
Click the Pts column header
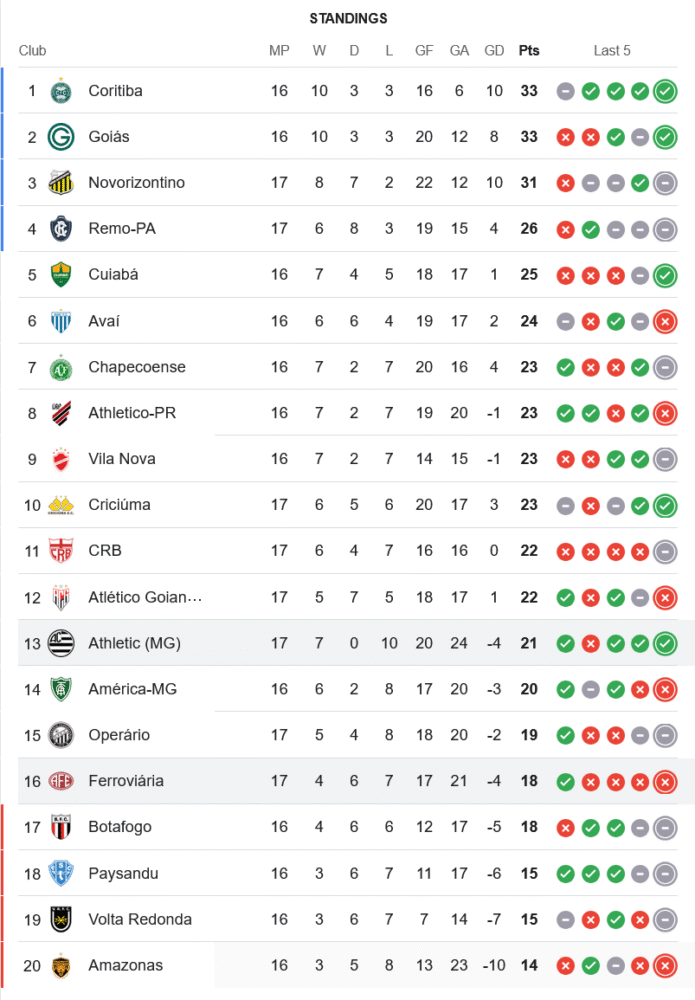point(528,51)
